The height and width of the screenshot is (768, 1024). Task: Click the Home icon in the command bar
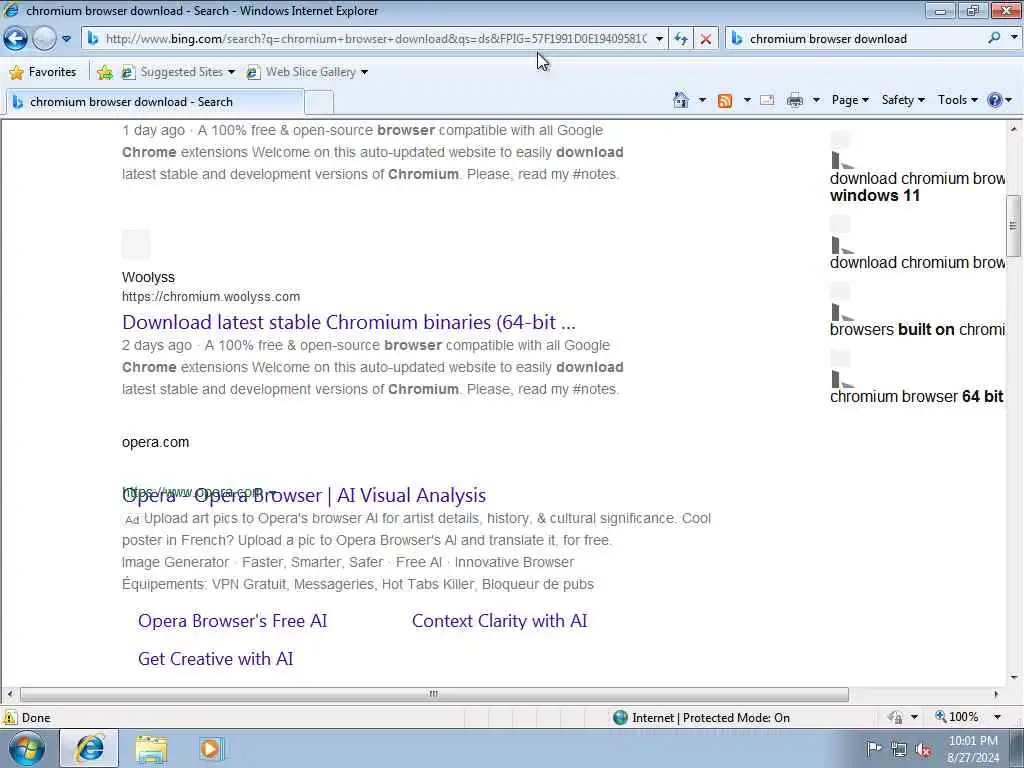tap(680, 100)
